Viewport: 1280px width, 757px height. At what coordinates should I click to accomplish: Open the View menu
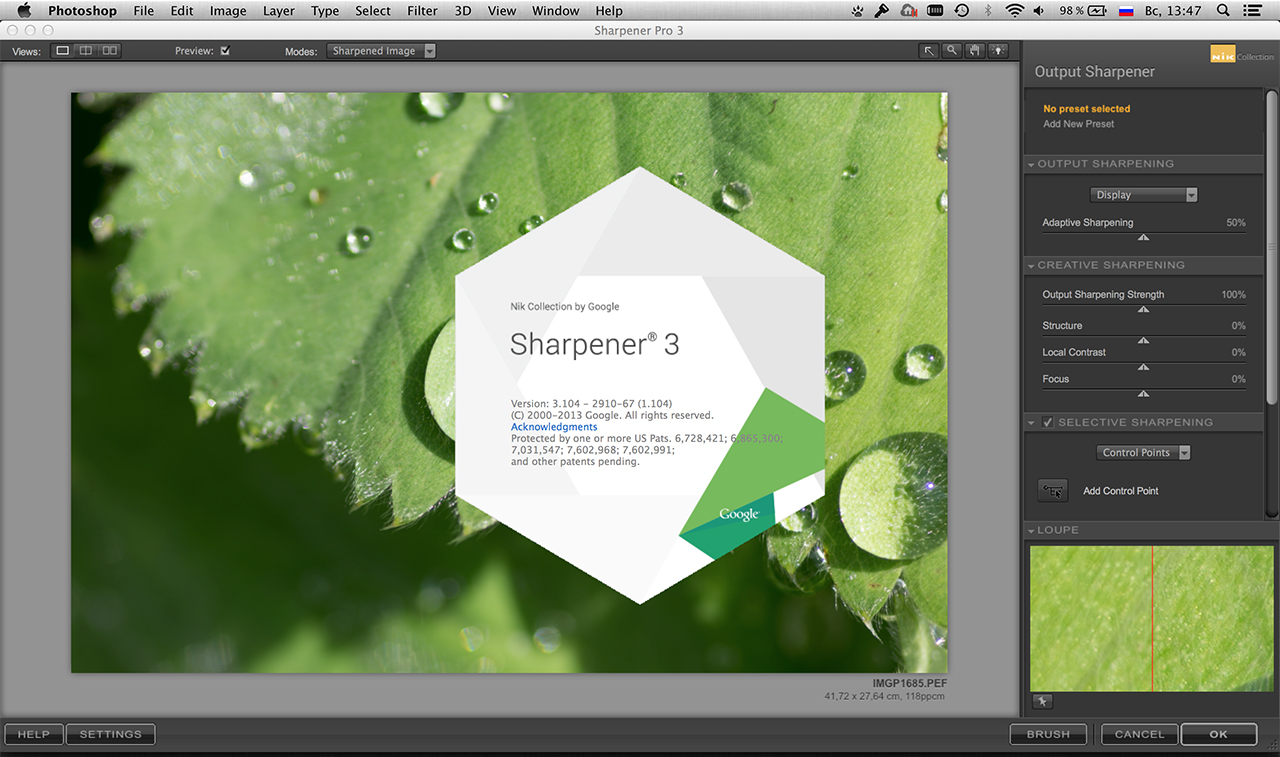501,11
